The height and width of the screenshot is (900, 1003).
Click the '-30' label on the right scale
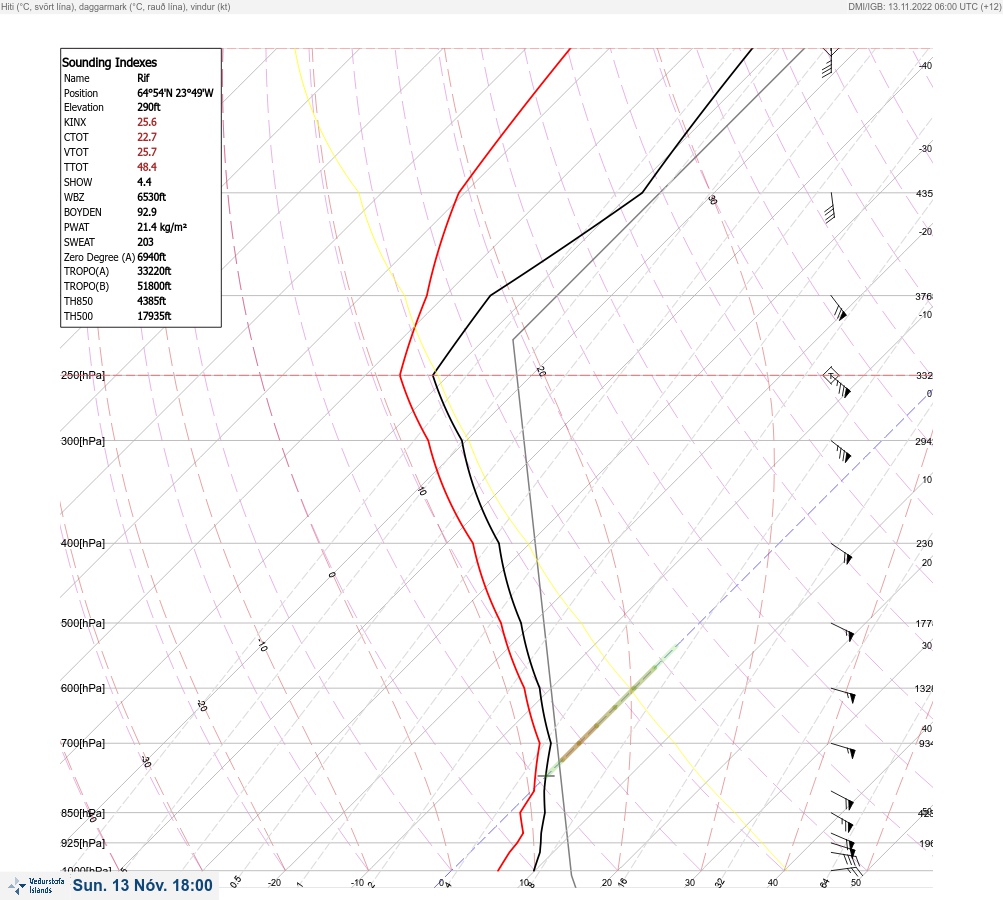tap(925, 148)
